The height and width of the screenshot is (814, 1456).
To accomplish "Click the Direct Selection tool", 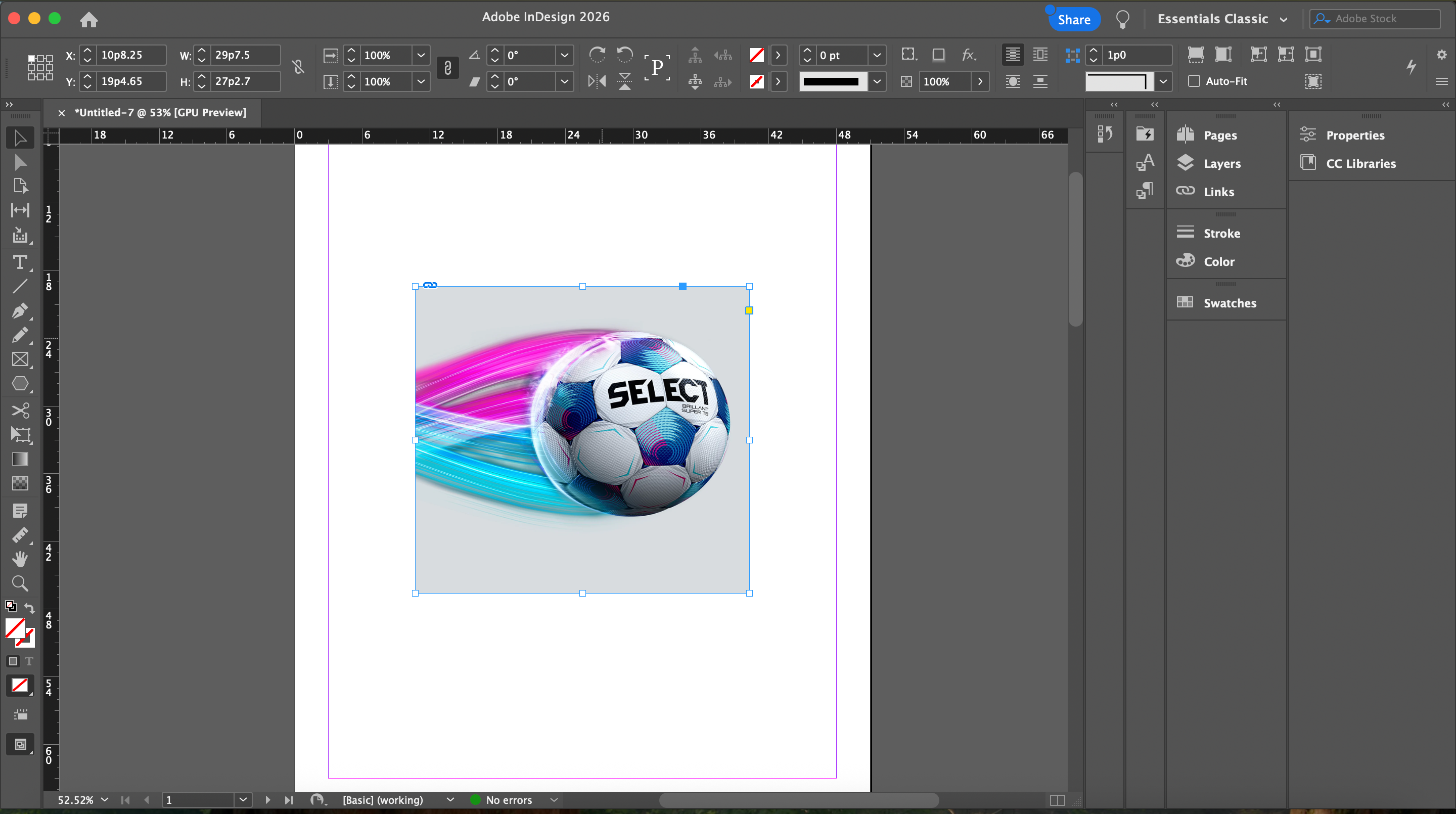I will pyautogui.click(x=20, y=163).
